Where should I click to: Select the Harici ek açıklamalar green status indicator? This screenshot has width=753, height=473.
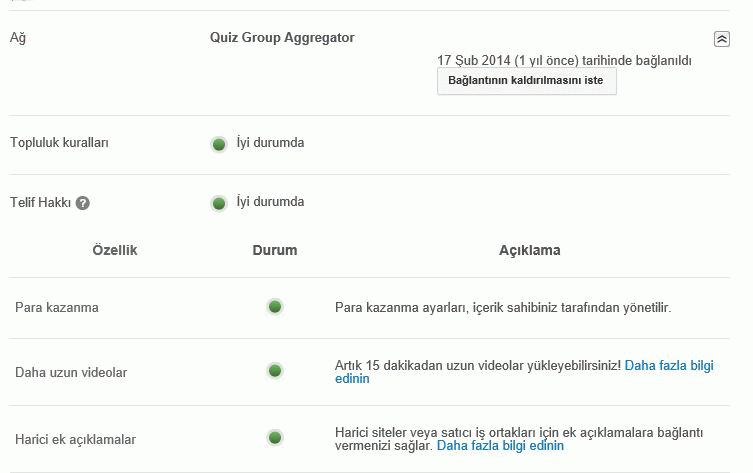pos(275,438)
